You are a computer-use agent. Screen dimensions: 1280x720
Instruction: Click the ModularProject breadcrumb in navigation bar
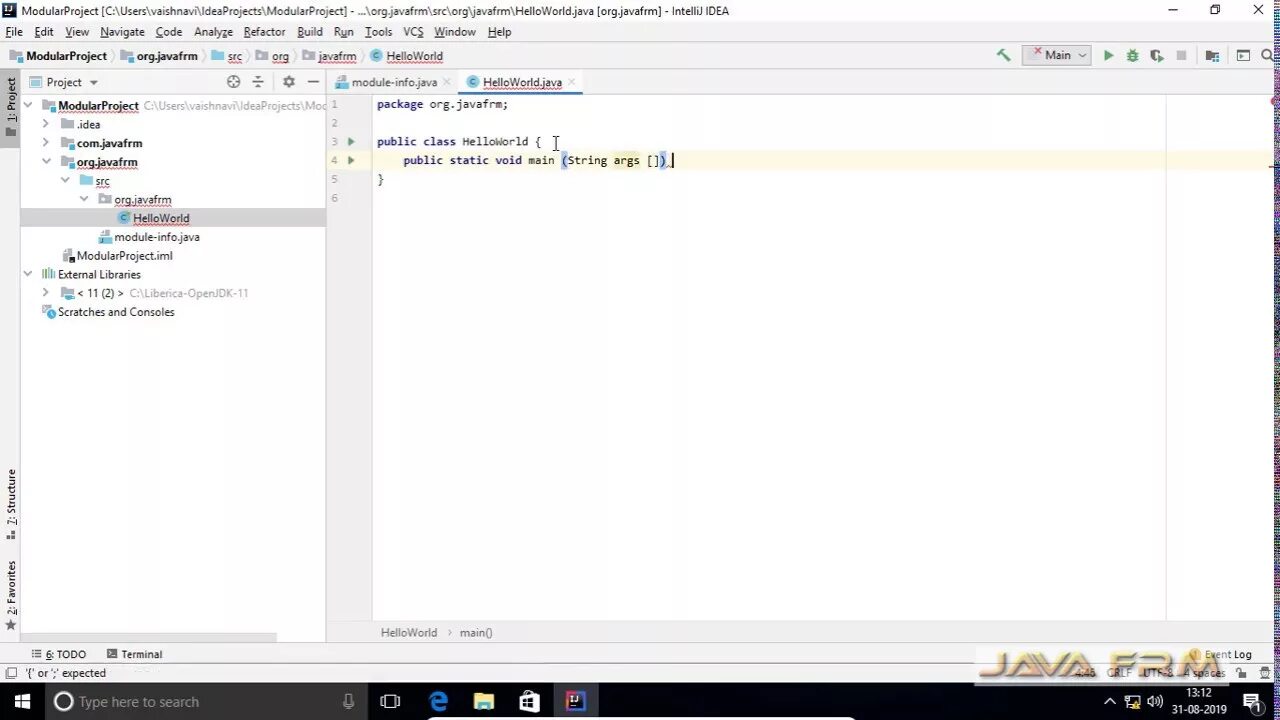point(58,56)
